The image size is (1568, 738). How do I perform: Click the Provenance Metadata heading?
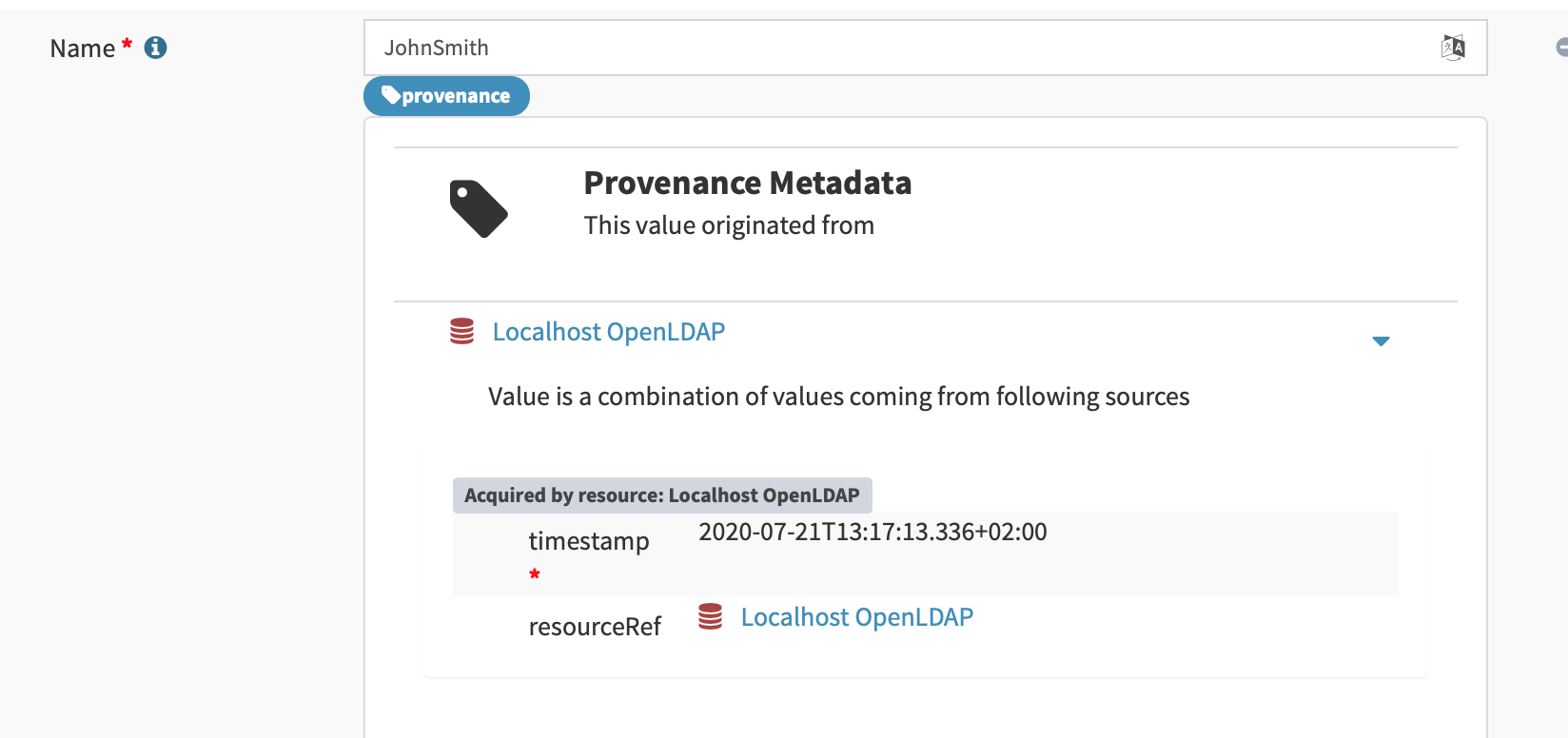pos(748,183)
